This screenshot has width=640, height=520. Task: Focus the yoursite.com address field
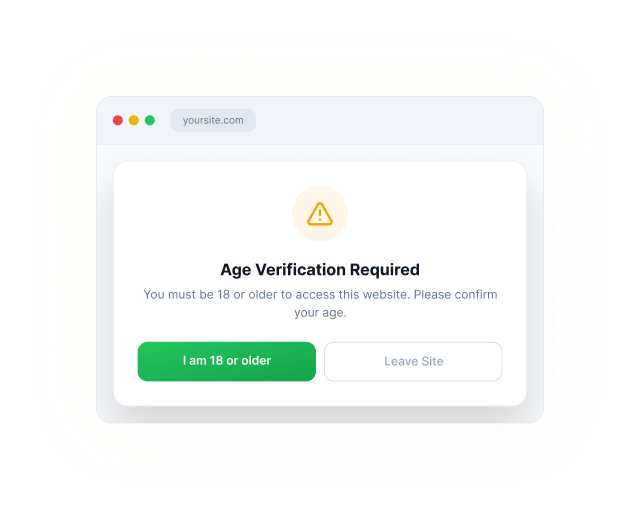(213, 120)
